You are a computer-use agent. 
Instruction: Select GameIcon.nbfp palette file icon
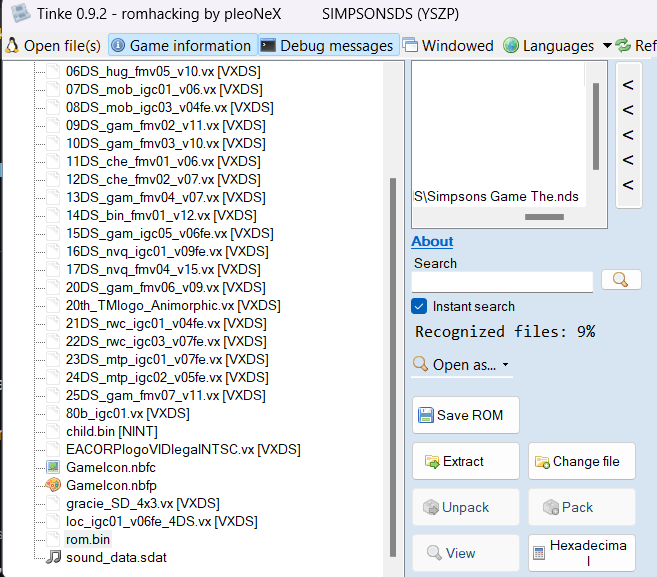click(x=53, y=485)
